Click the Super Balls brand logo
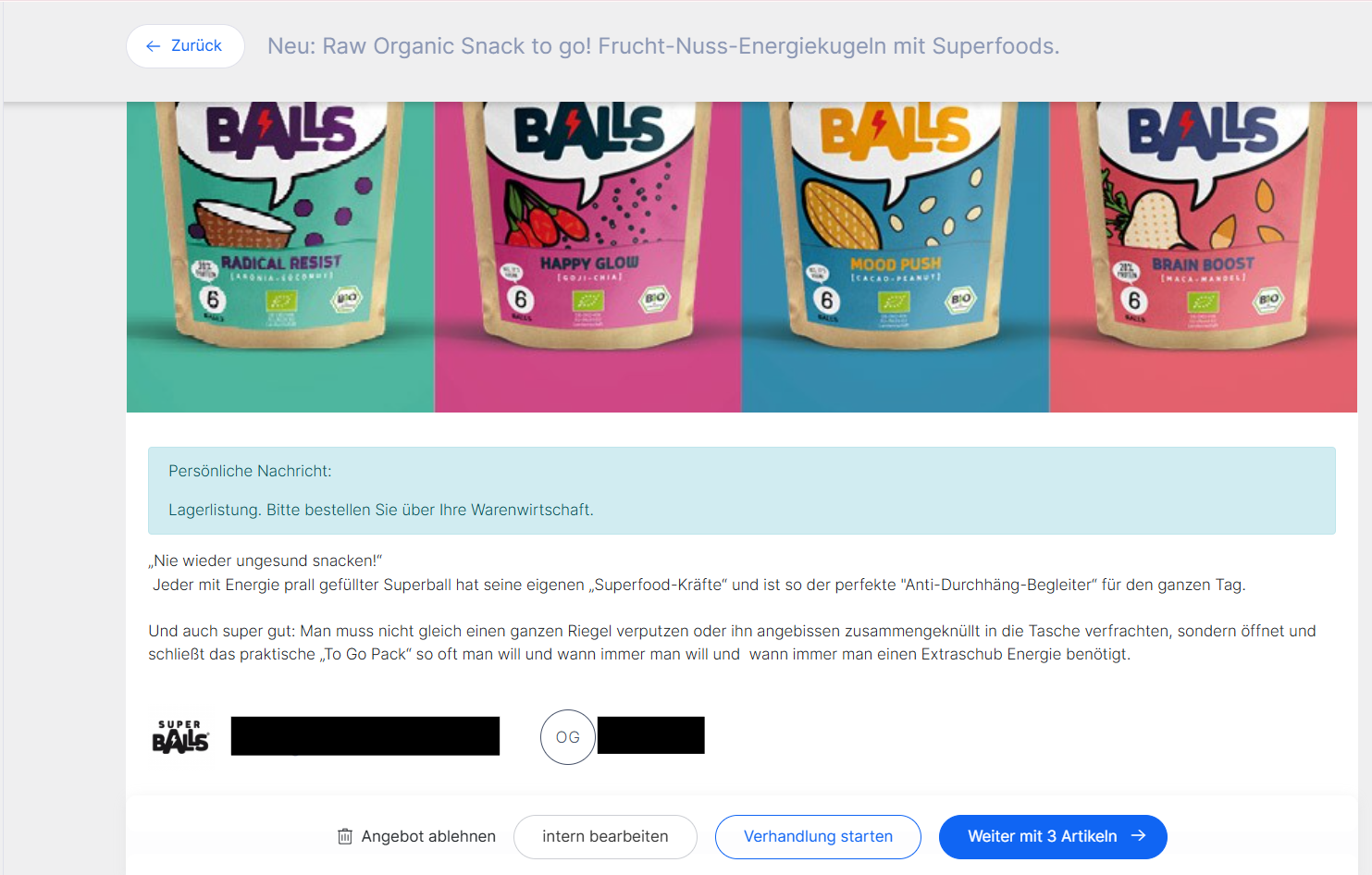The height and width of the screenshot is (875, 1372). pos(180,737)
